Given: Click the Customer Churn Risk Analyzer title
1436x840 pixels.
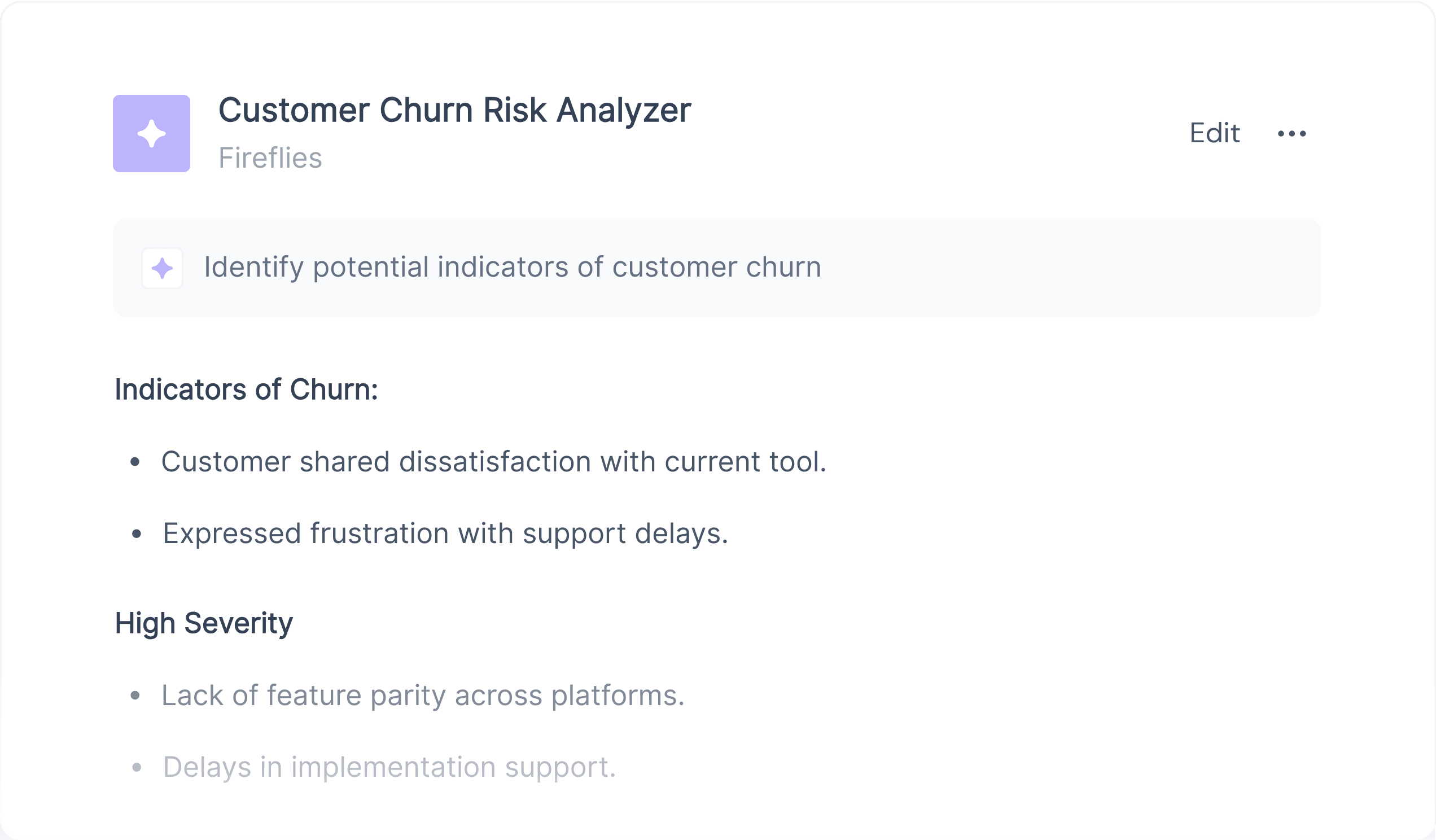Looking at the screenshot, I should pos(455,110).
